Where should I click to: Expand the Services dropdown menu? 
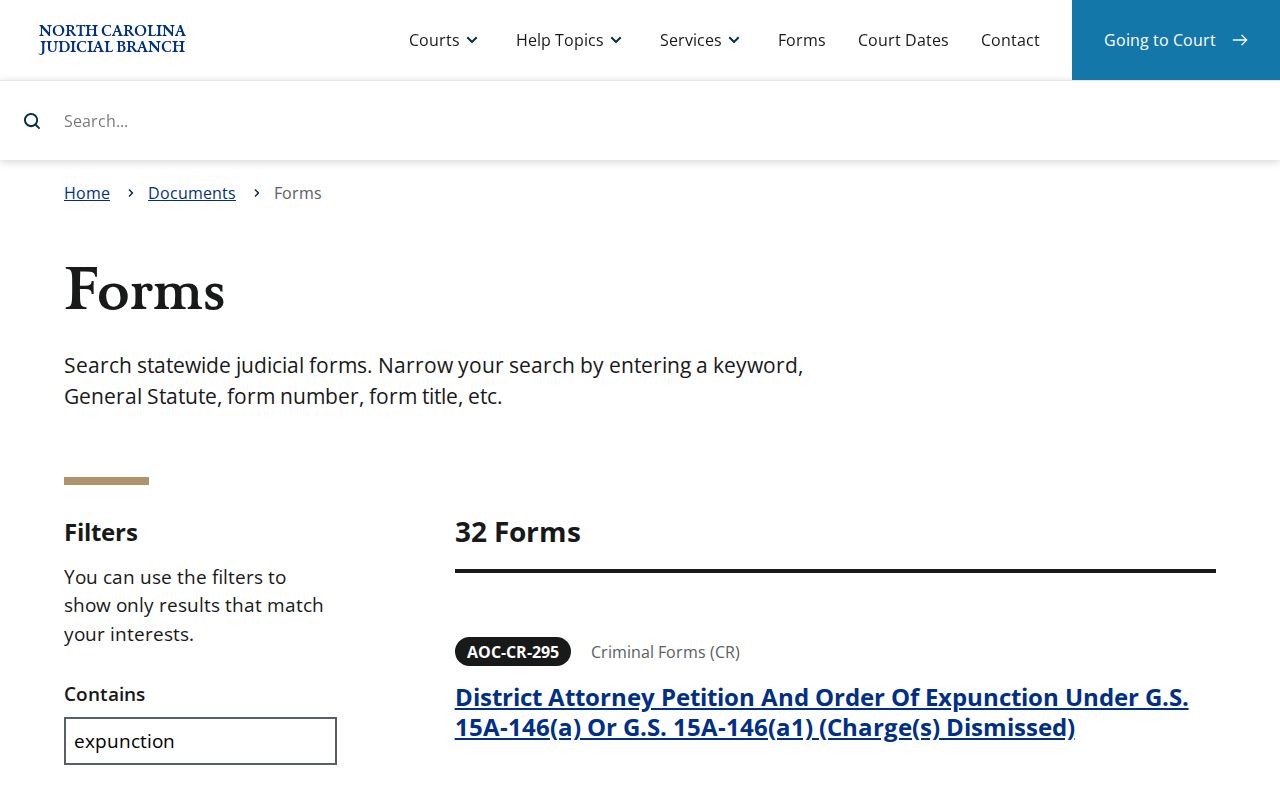(x=700, y=40)
